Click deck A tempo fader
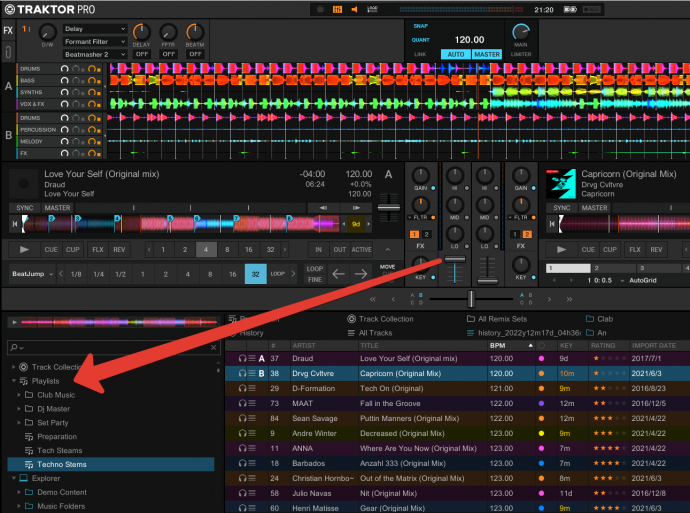This screenshot has height=513, width=690. click(389, 207)
